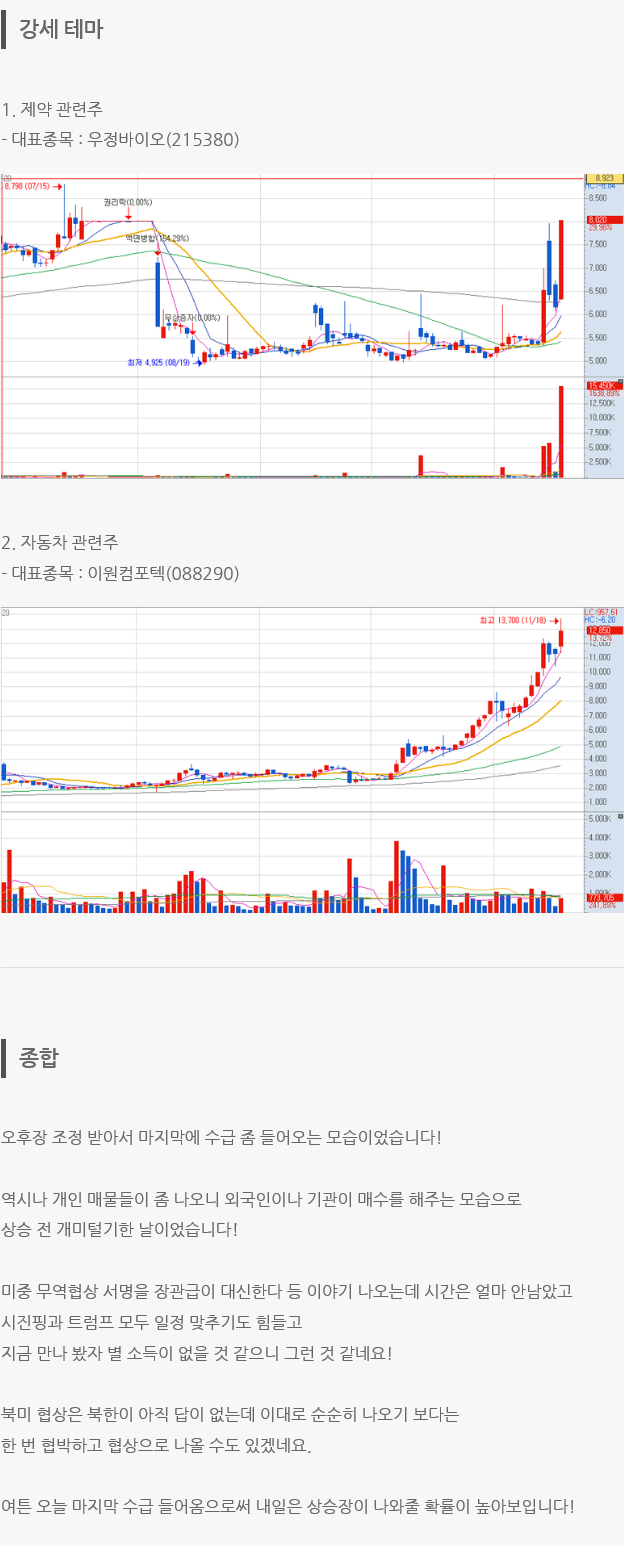Click 대표종목 이원컴포텍(088290) text

pos(120,574)
